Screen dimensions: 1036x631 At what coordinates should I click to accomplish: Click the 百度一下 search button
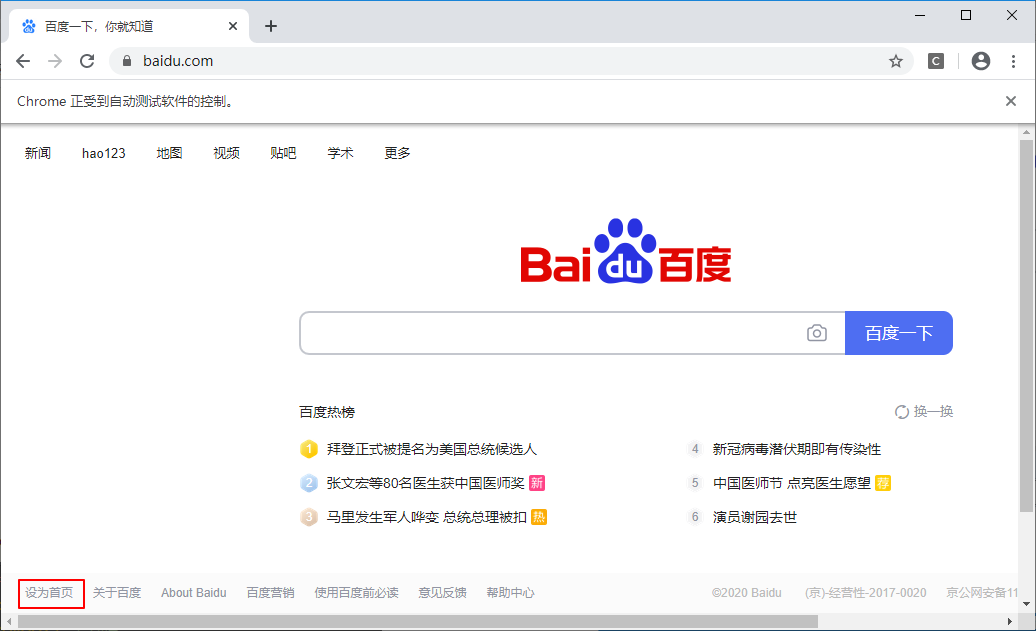[899, 333]
